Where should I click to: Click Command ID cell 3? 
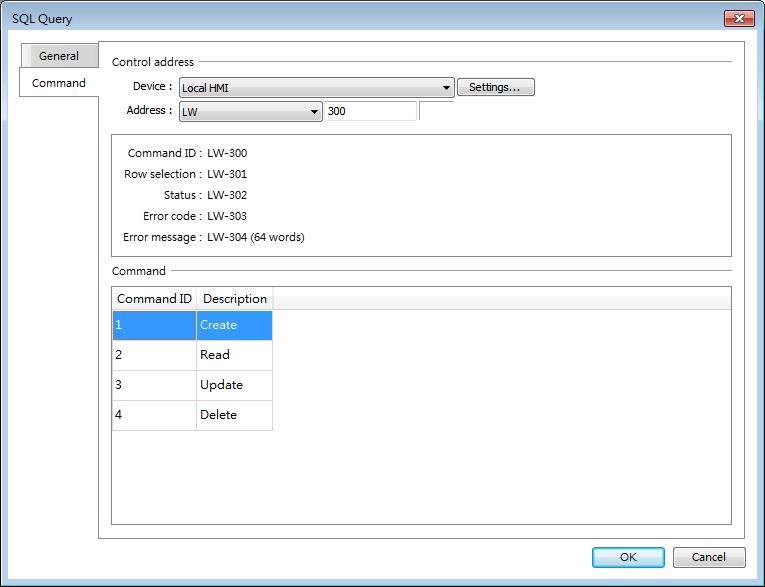point(154,385)
